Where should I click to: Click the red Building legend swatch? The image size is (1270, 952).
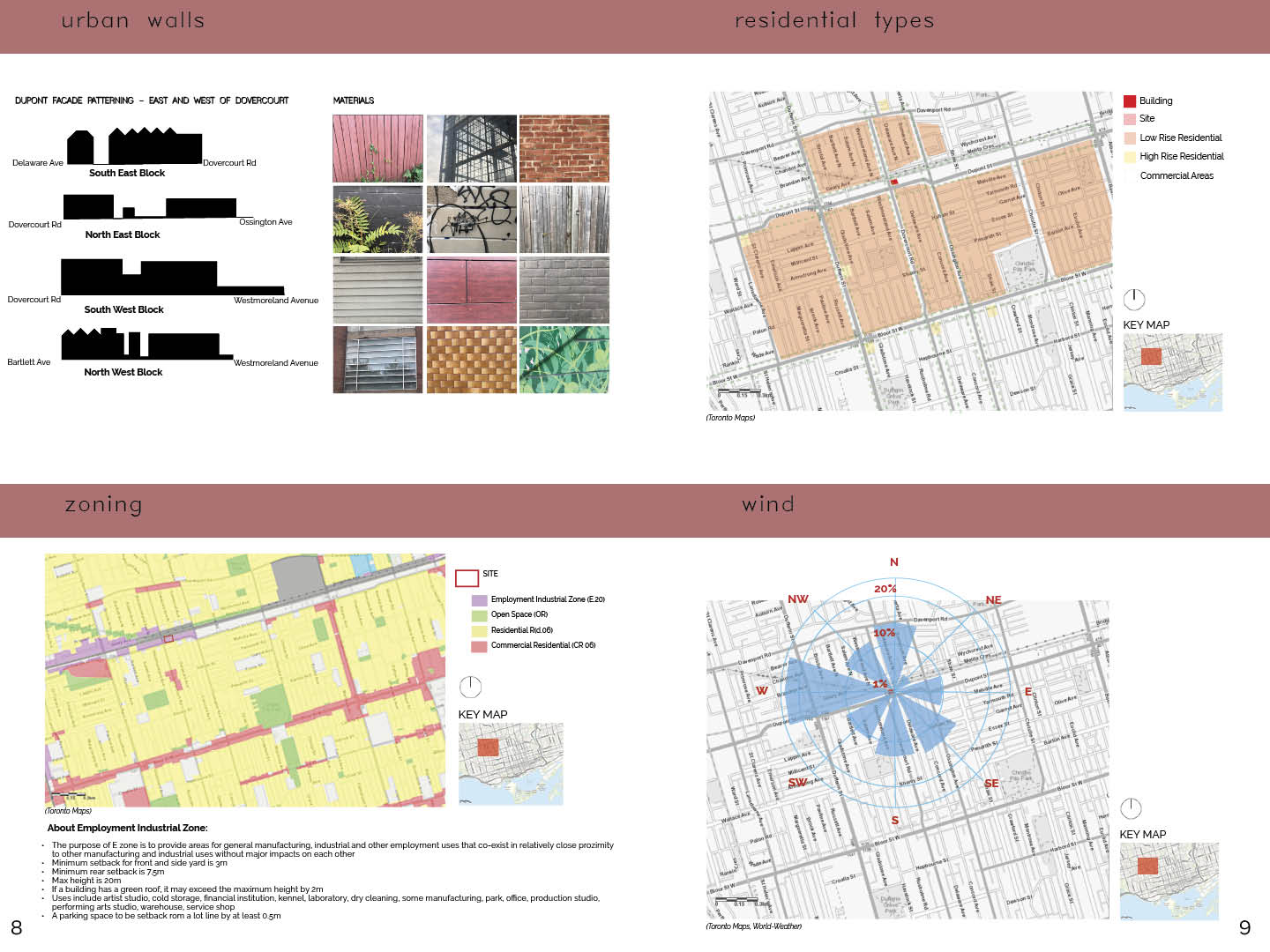point(1130,100)
